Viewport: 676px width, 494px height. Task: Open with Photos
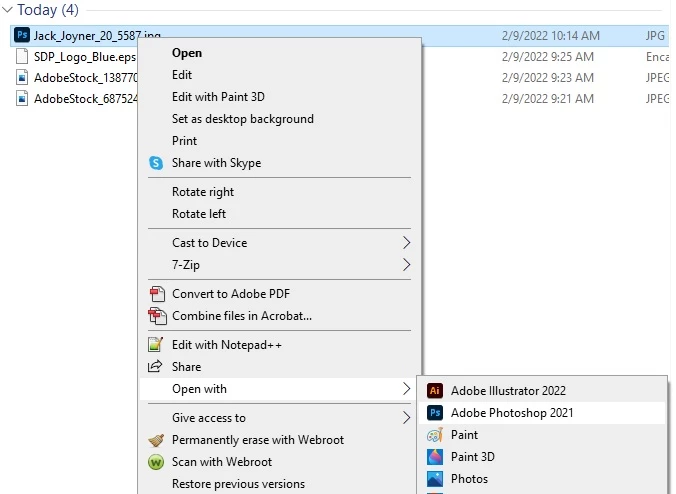point(542,479)
